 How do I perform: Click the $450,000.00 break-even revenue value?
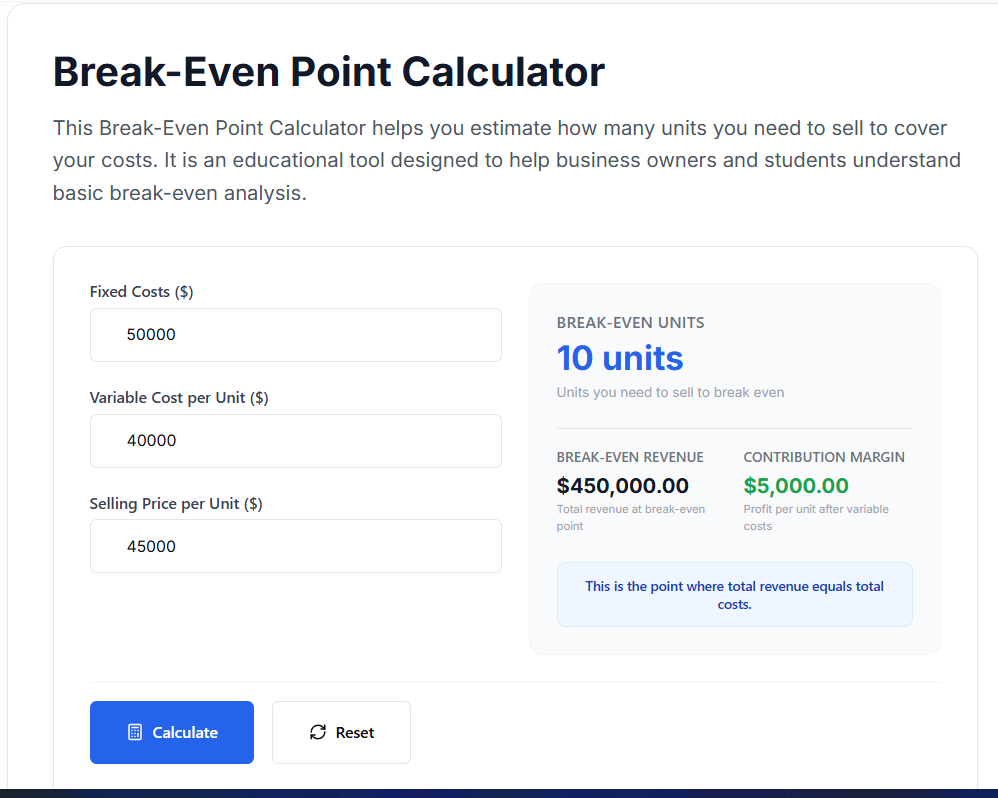pos(623,485)
